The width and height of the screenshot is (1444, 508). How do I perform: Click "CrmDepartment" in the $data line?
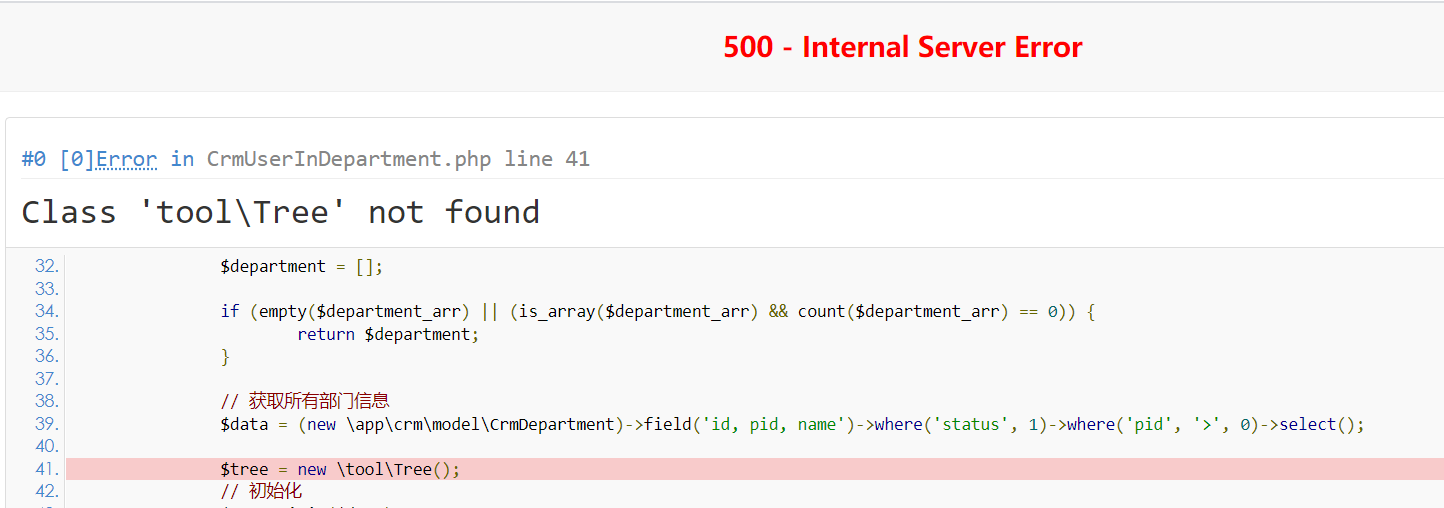coord(551,424)
